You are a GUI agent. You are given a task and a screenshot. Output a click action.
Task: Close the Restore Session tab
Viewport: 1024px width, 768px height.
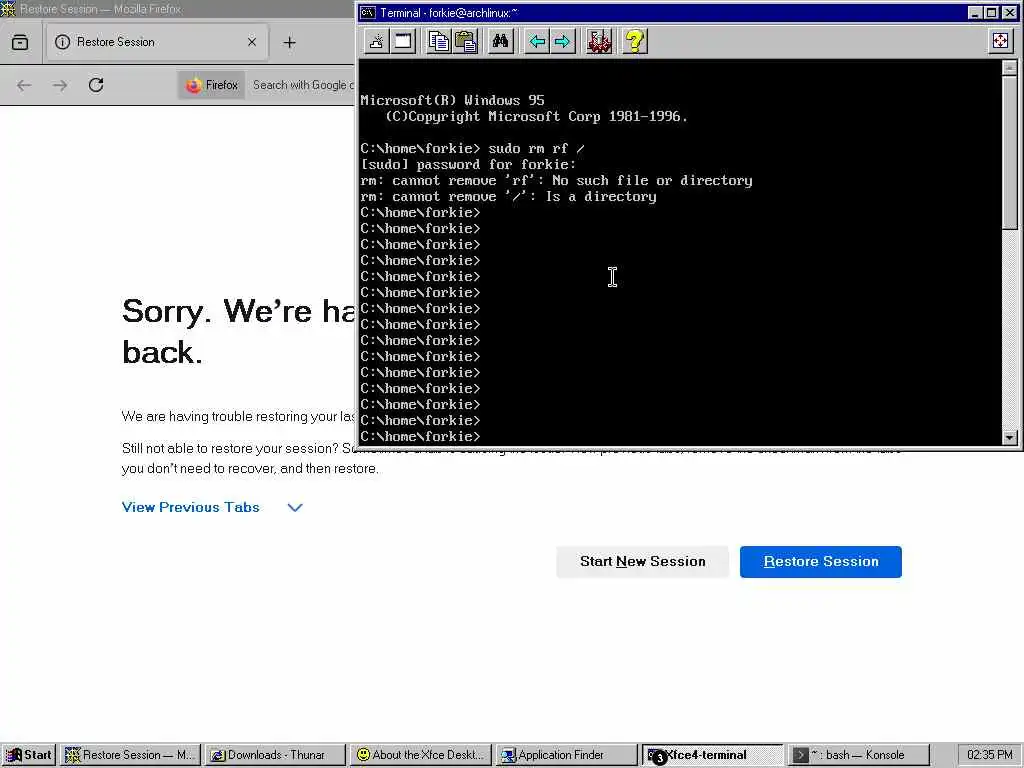[x=252, y=42]
